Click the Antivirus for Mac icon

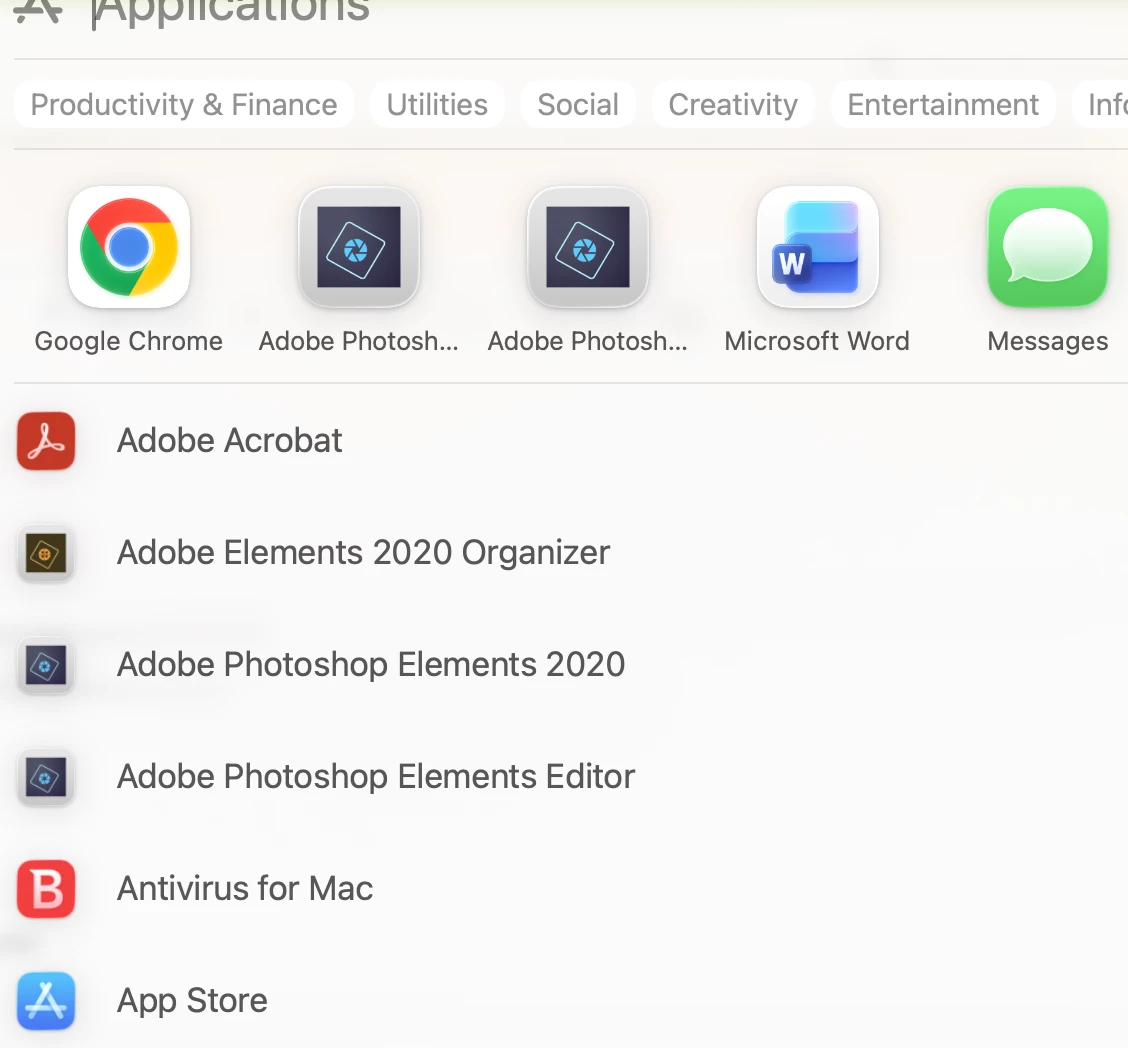pos(46,889)
